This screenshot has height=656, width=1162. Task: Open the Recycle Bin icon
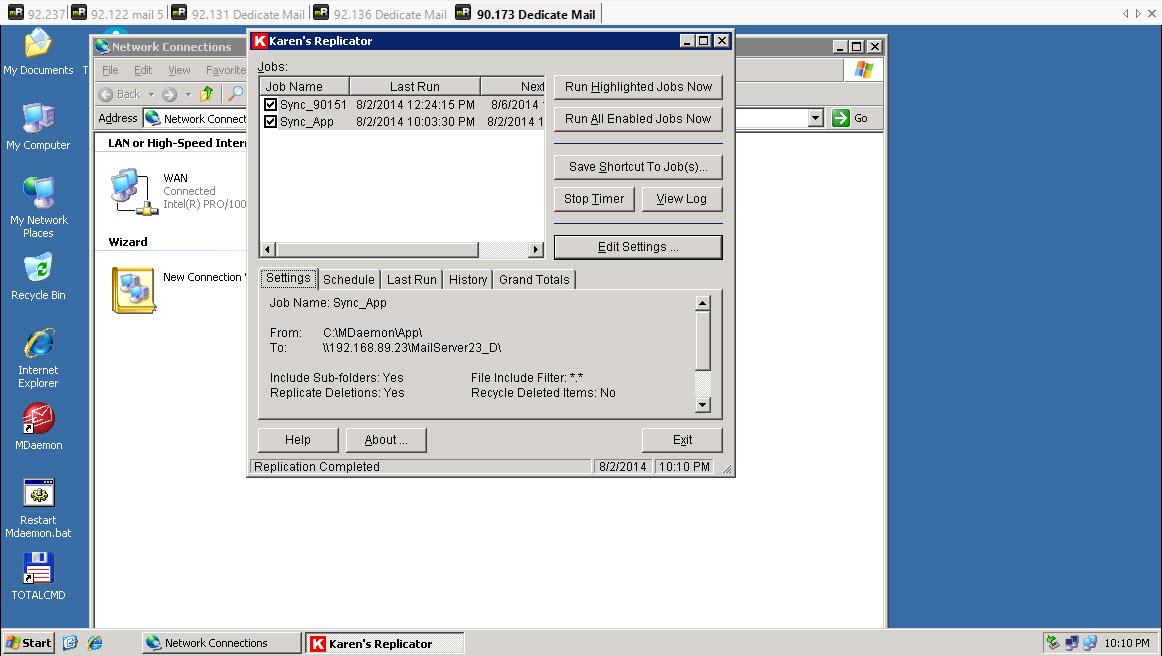tap(38, 278)
